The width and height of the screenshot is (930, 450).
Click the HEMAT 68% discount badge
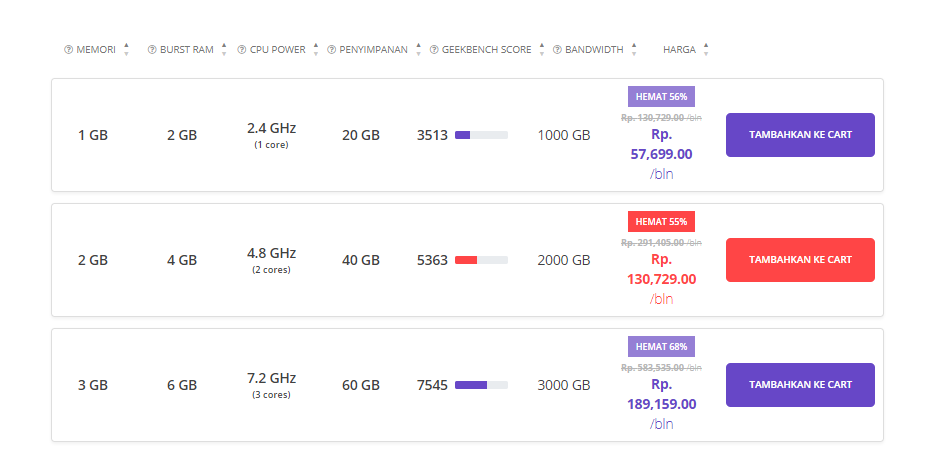coord(661,347)
